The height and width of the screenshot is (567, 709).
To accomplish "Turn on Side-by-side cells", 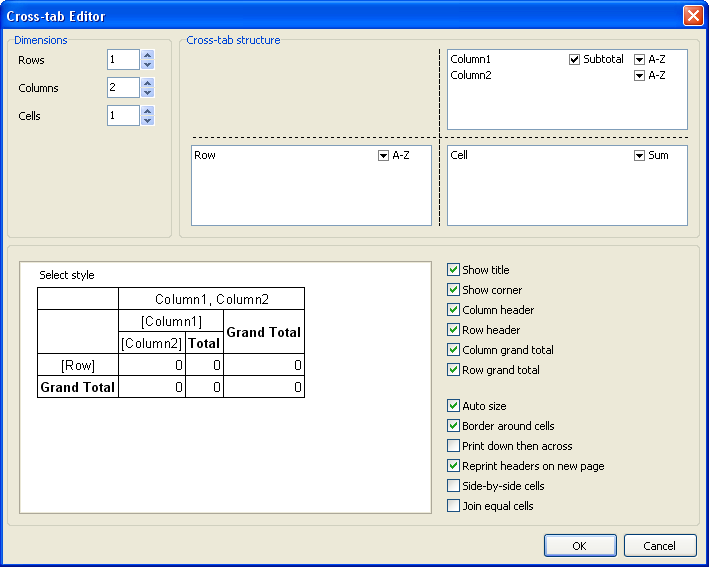I will [x=454, y=486].
